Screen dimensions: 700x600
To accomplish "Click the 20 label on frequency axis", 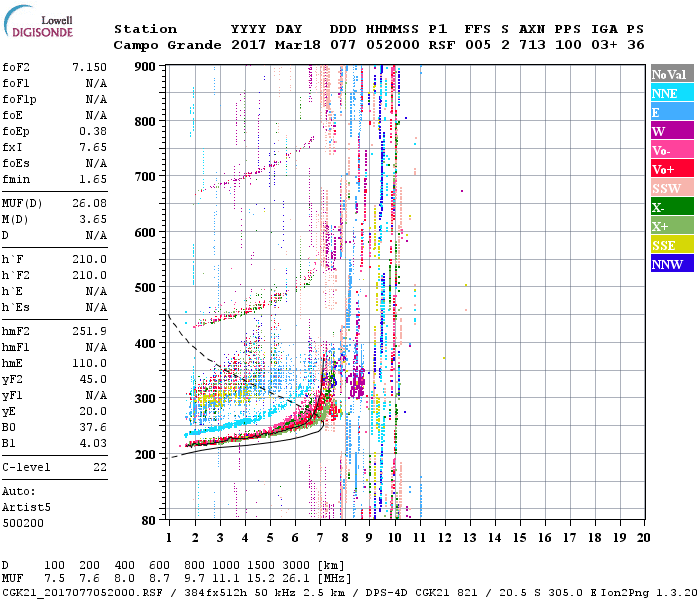I will tap(643, 537).
